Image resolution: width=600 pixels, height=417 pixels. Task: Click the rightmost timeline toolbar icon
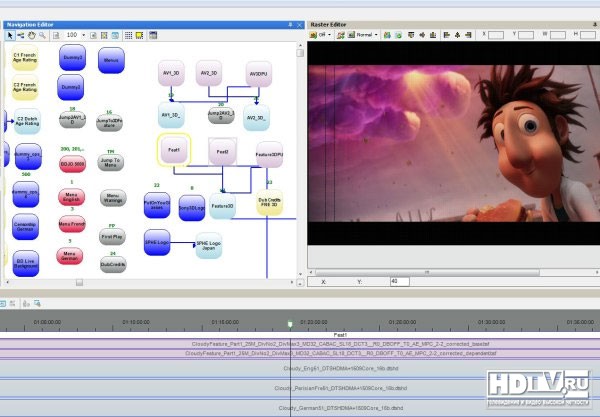point(37,304)
